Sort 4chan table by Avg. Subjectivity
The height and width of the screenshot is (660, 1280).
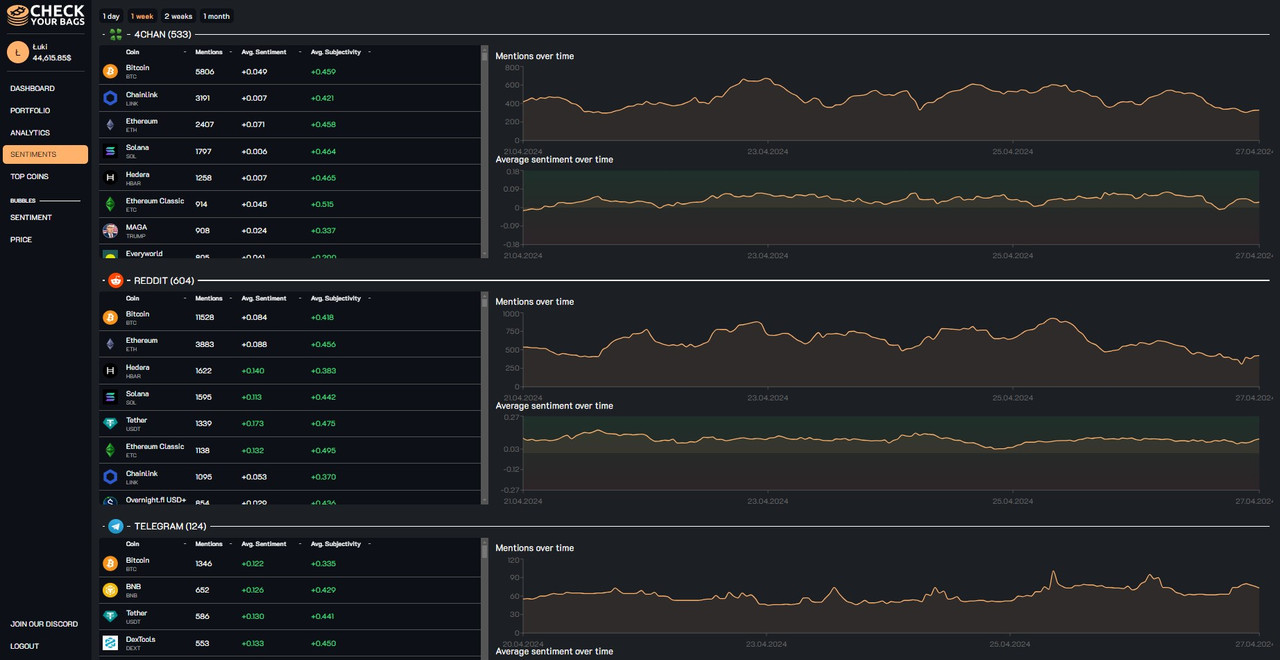point(336,52)
